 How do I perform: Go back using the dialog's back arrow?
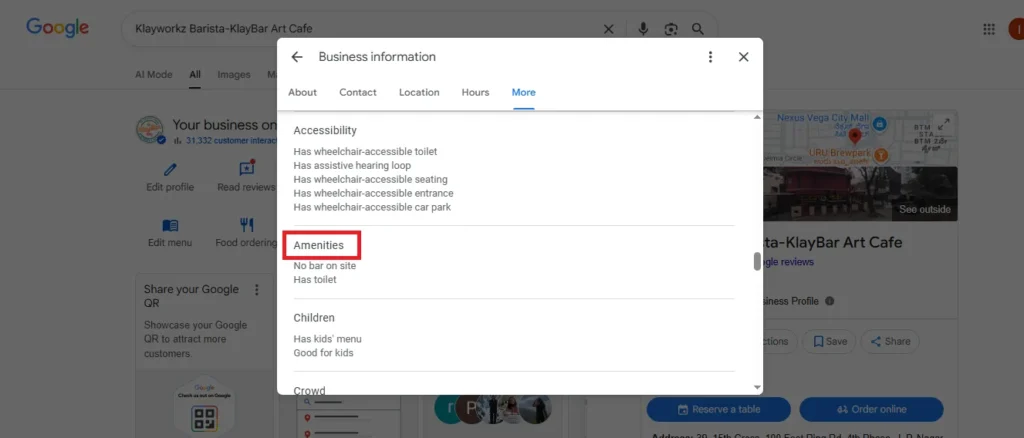click(297, 57)
